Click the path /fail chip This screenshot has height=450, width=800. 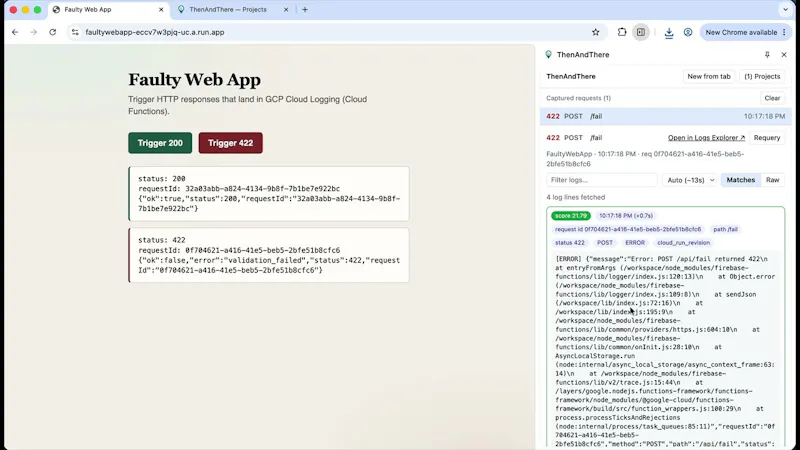pos(725,230)
